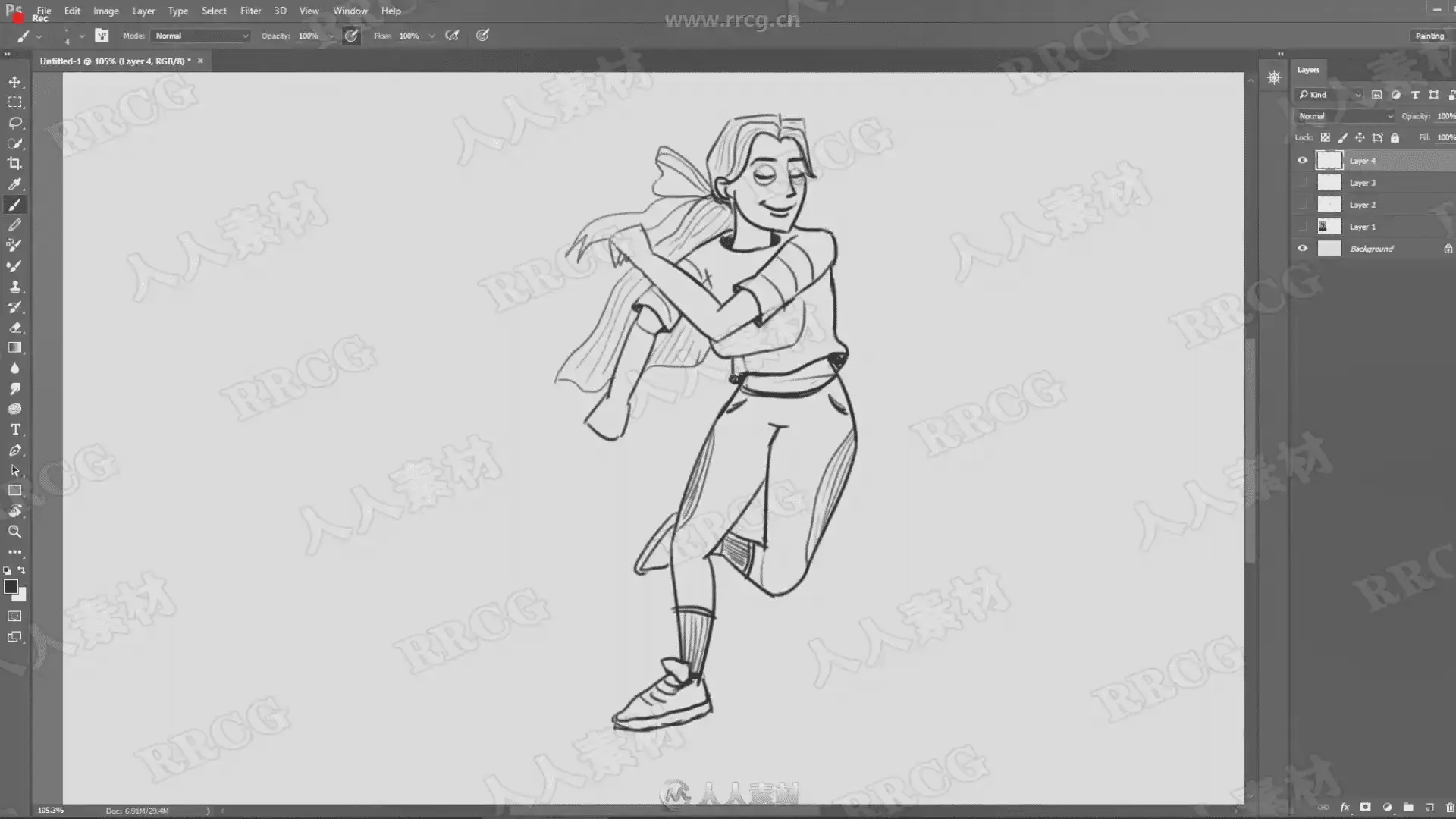Select the Horizontal Type tool
The image size is (1456, 819).
point(14,430)
